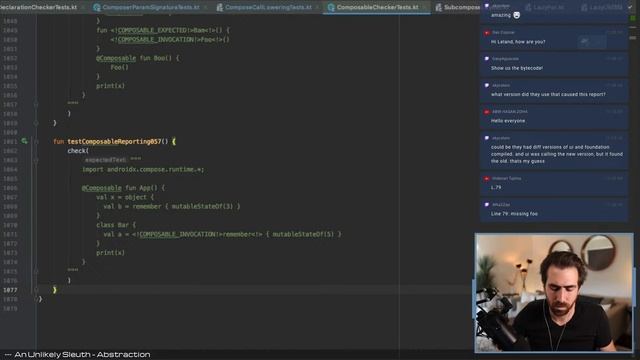Image resolution: width=640 pixels, height=360 pixels.
Task: Click platform icon beside 'Line 79: missing foo' message
Action: point(487,204)
